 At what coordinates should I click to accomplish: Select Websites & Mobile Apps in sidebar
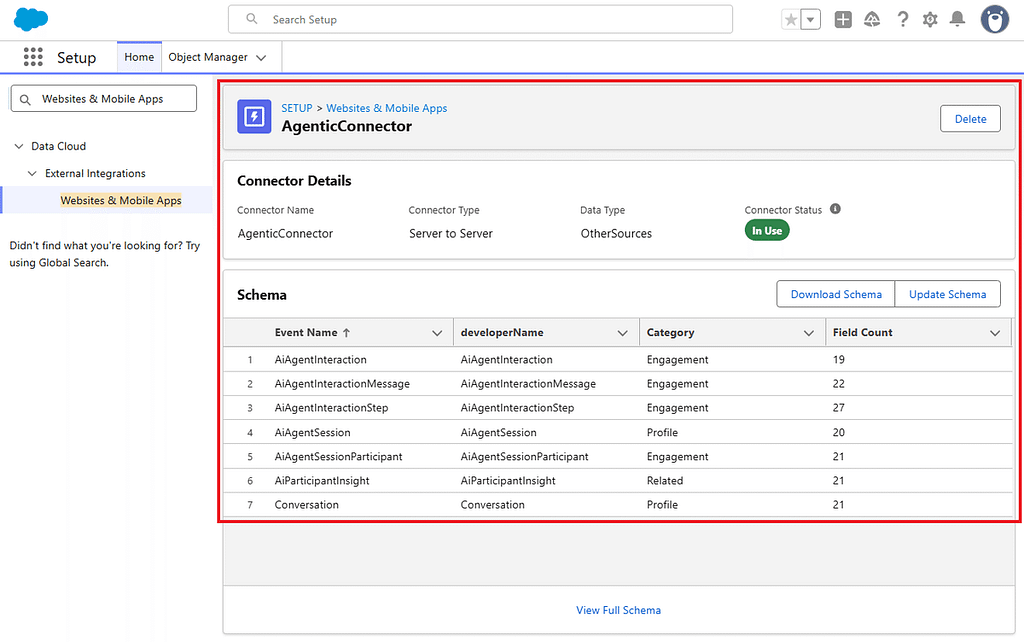121,201
